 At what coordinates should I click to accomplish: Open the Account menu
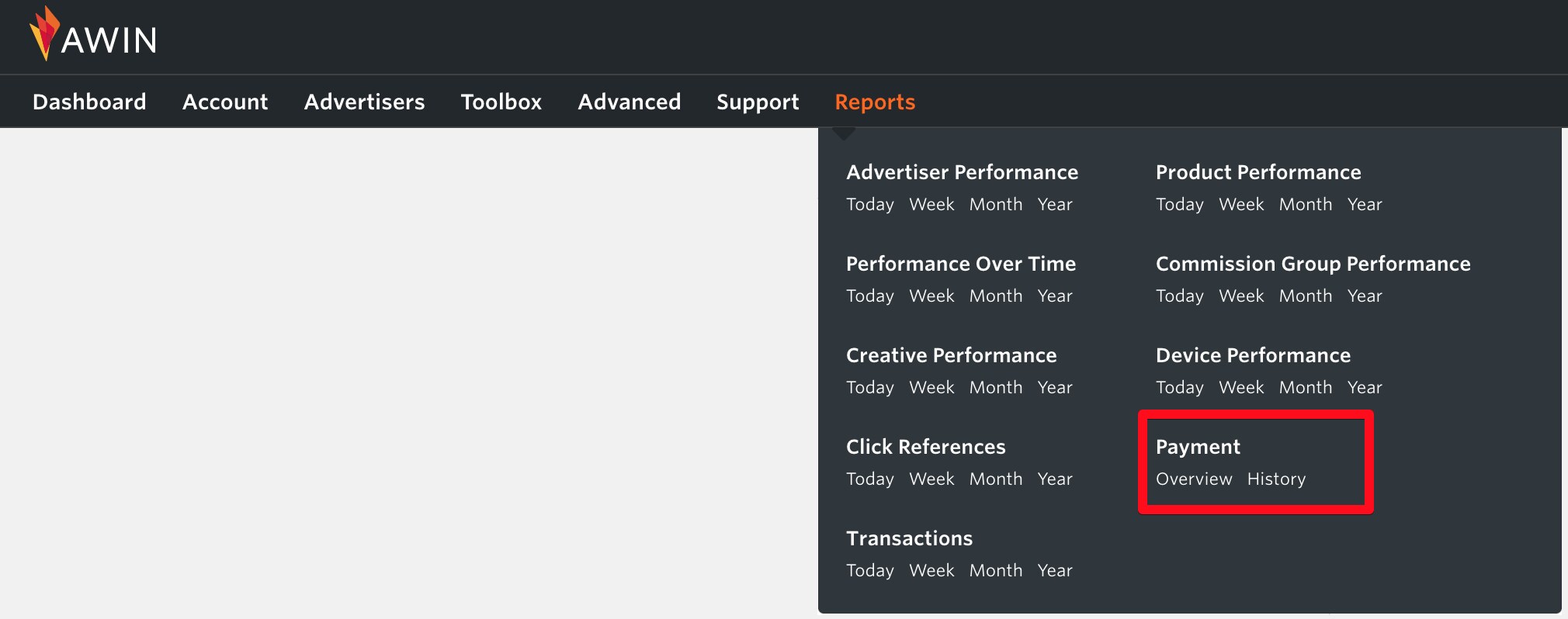coord(225,102)
